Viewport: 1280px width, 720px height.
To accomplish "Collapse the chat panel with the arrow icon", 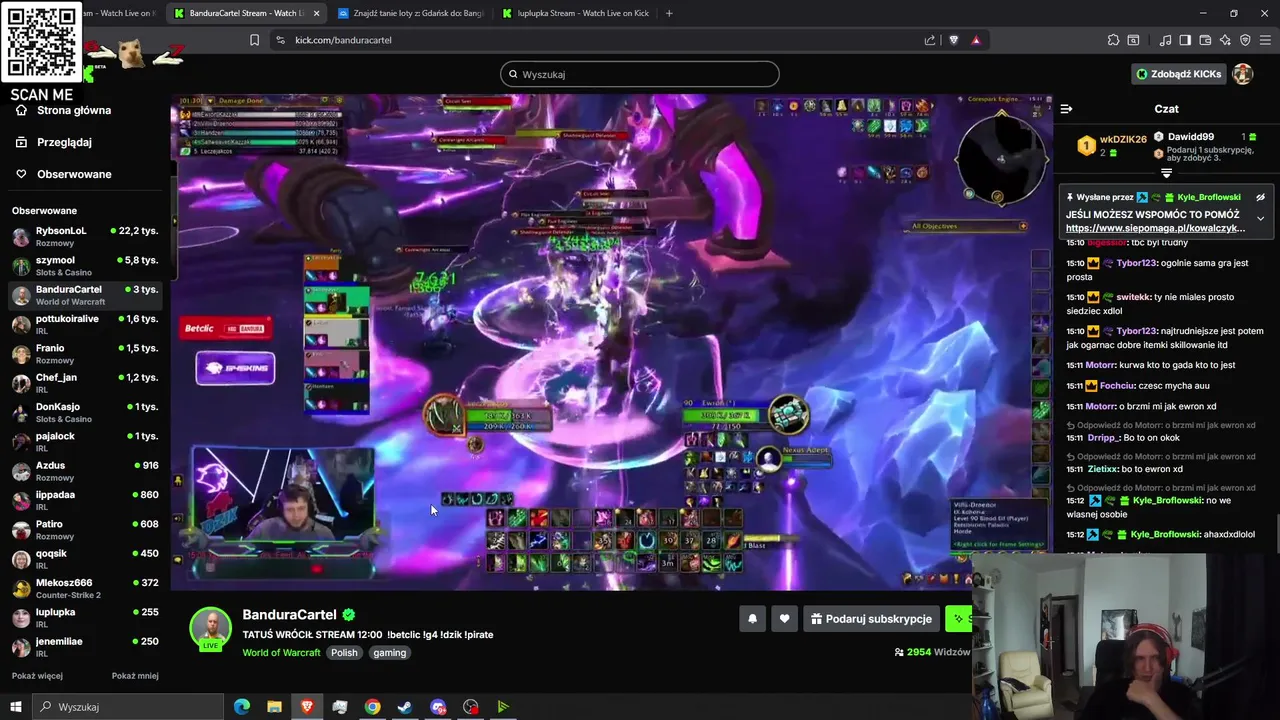I will pyautogui.click(x=1066, y=109).
